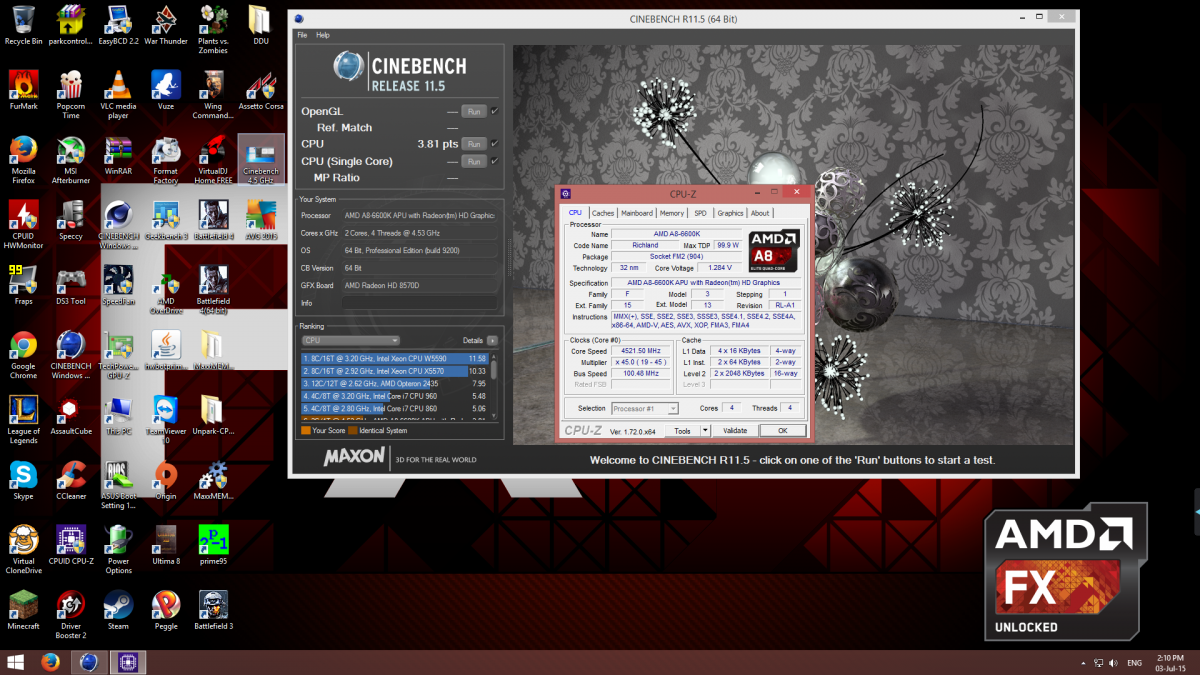Open the Tools dropdown arrow in CPU-Z
The width and height of the screenshot is (1200, 675).
click(x=705, y=431)
